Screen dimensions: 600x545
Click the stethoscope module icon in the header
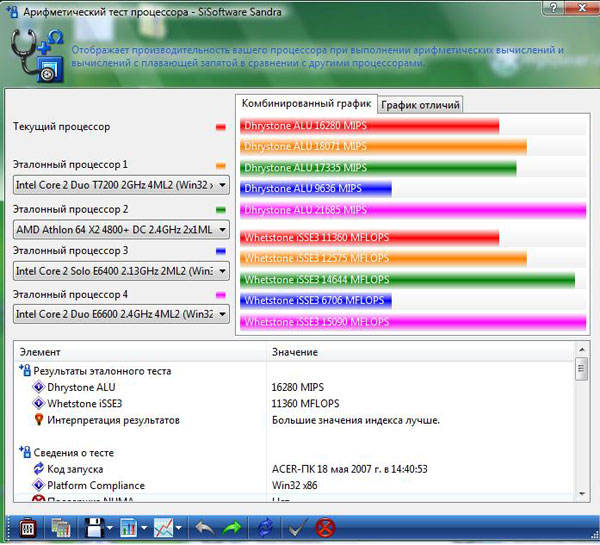[37, 55]
